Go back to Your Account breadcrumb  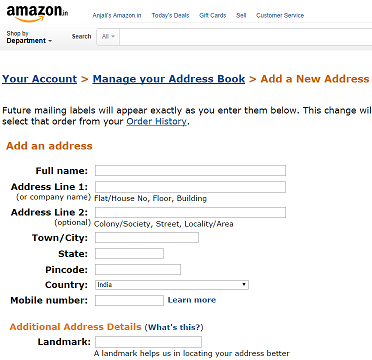[x=39, y=79]
